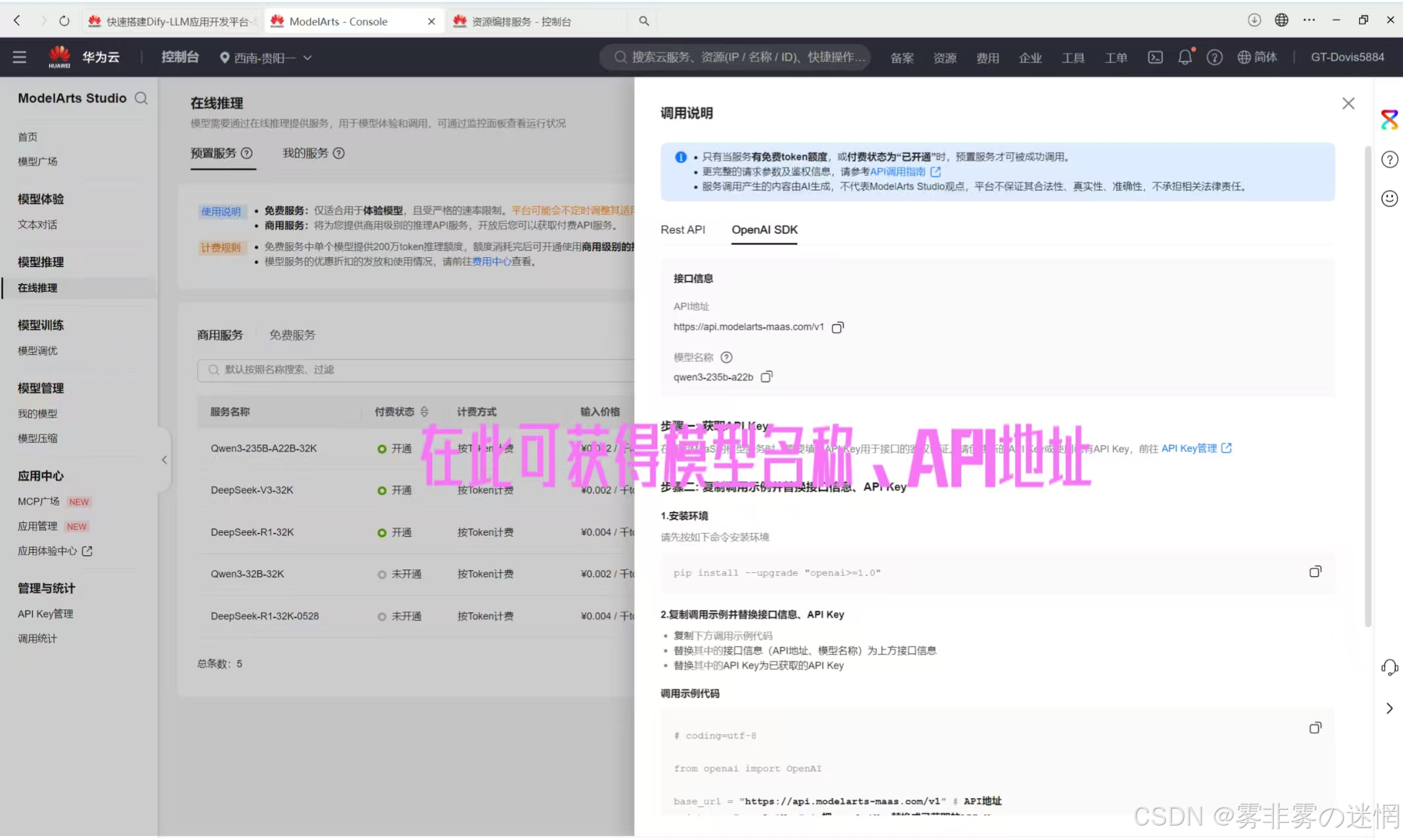This screenshot has height=840, width=1403.
Task: Open browser downloads icon
Action: 1254,20
